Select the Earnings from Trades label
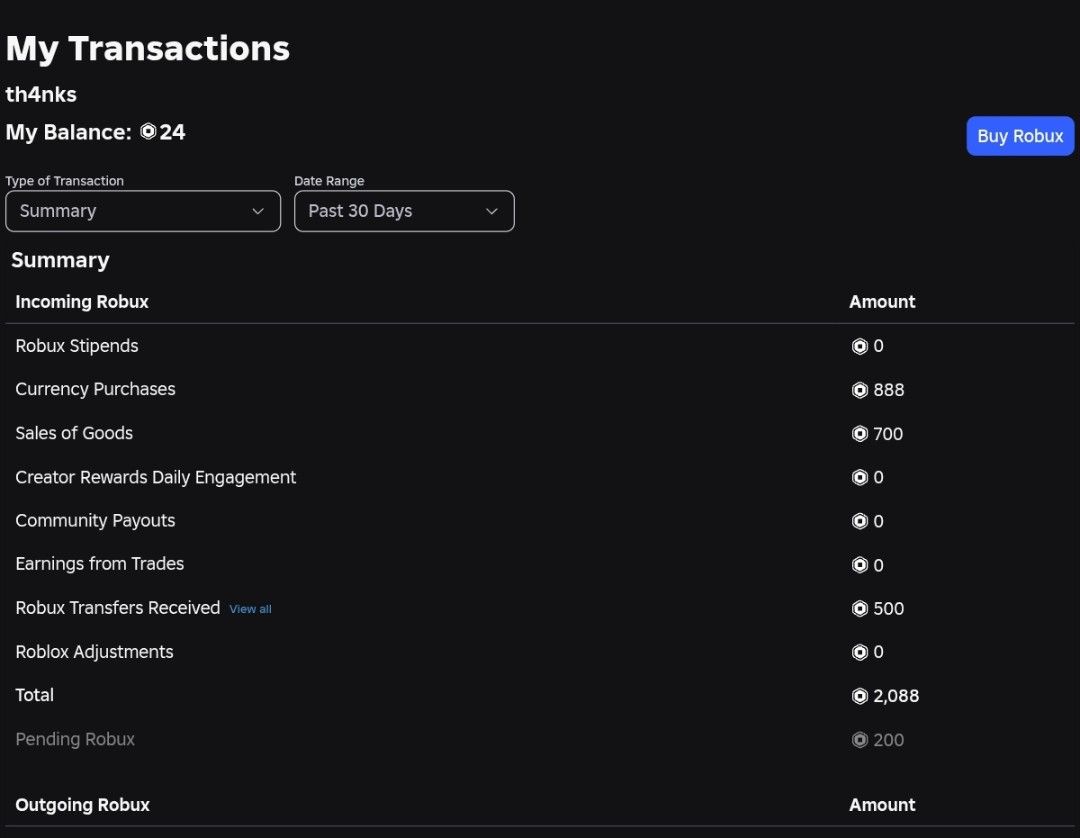 point(99,564)
